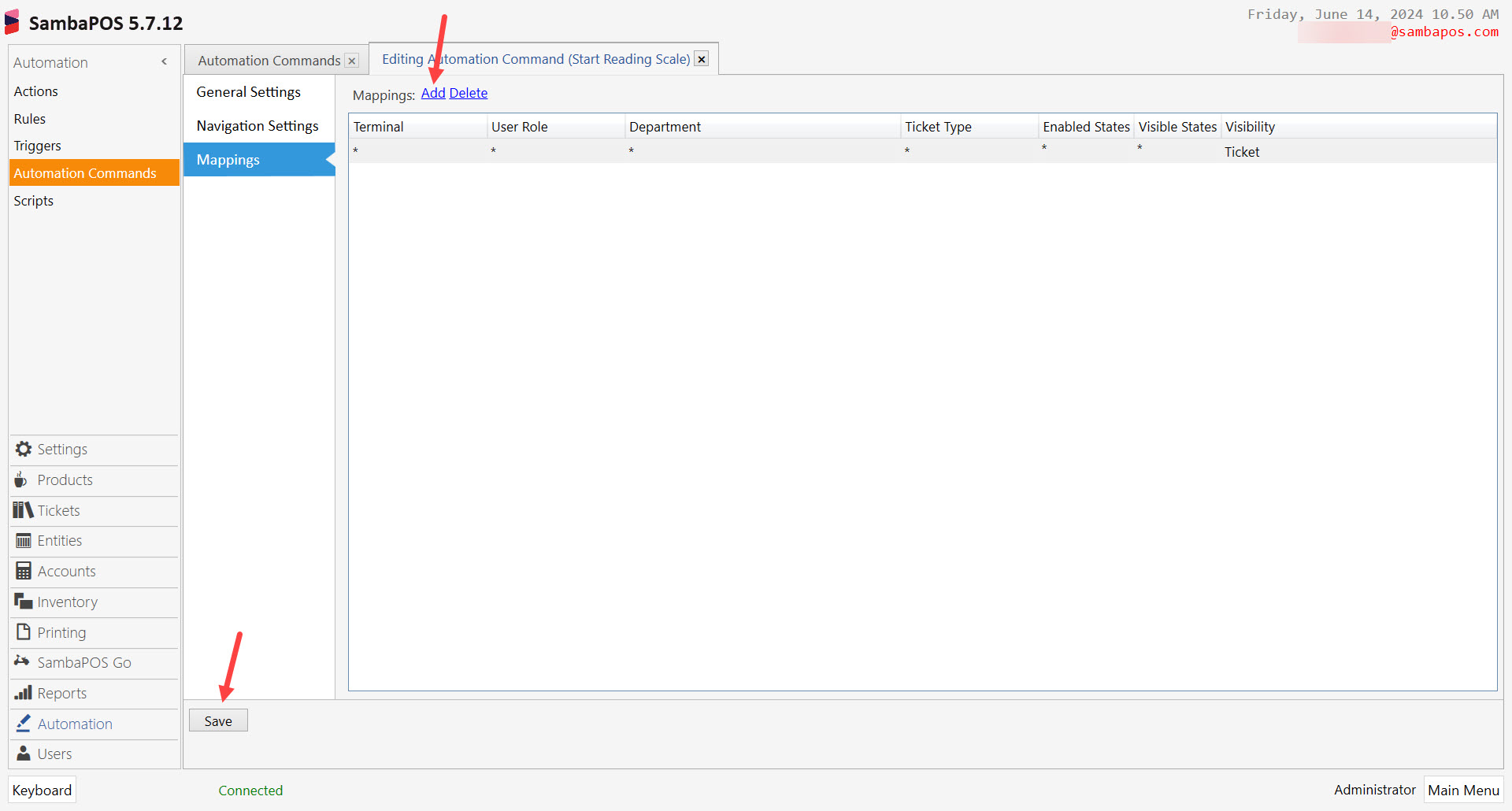Collapse the Automation side panel
The width and height of the screenshot is (1512, 811).
(x=164, y=61)
